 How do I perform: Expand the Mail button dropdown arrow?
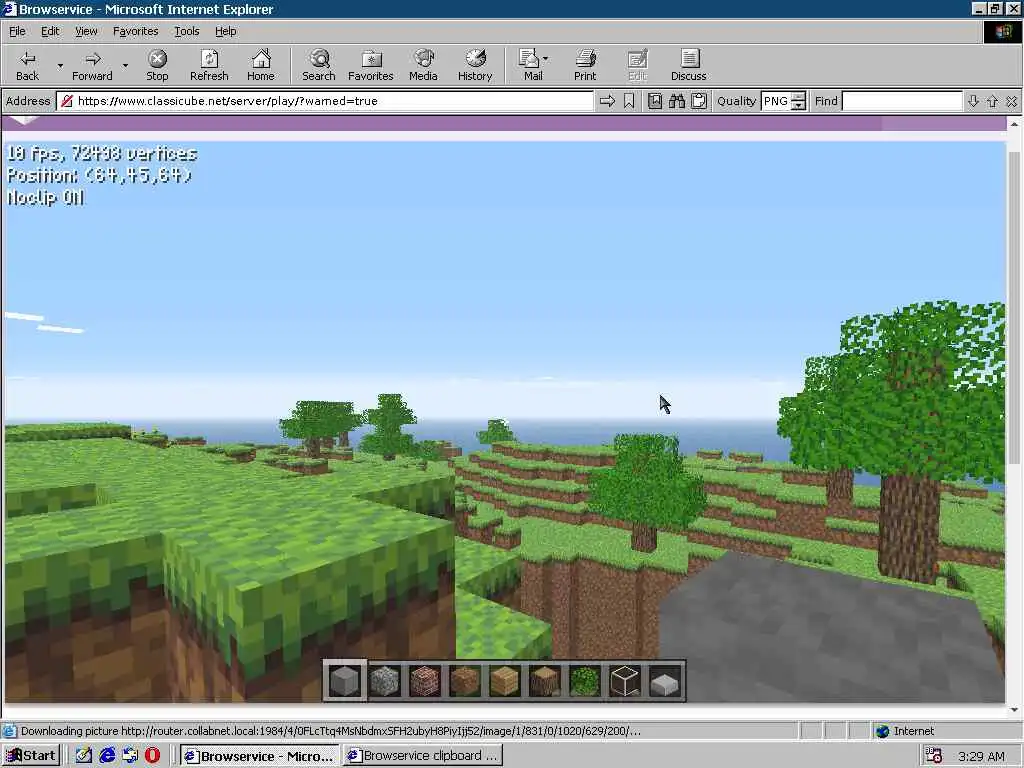546,59
